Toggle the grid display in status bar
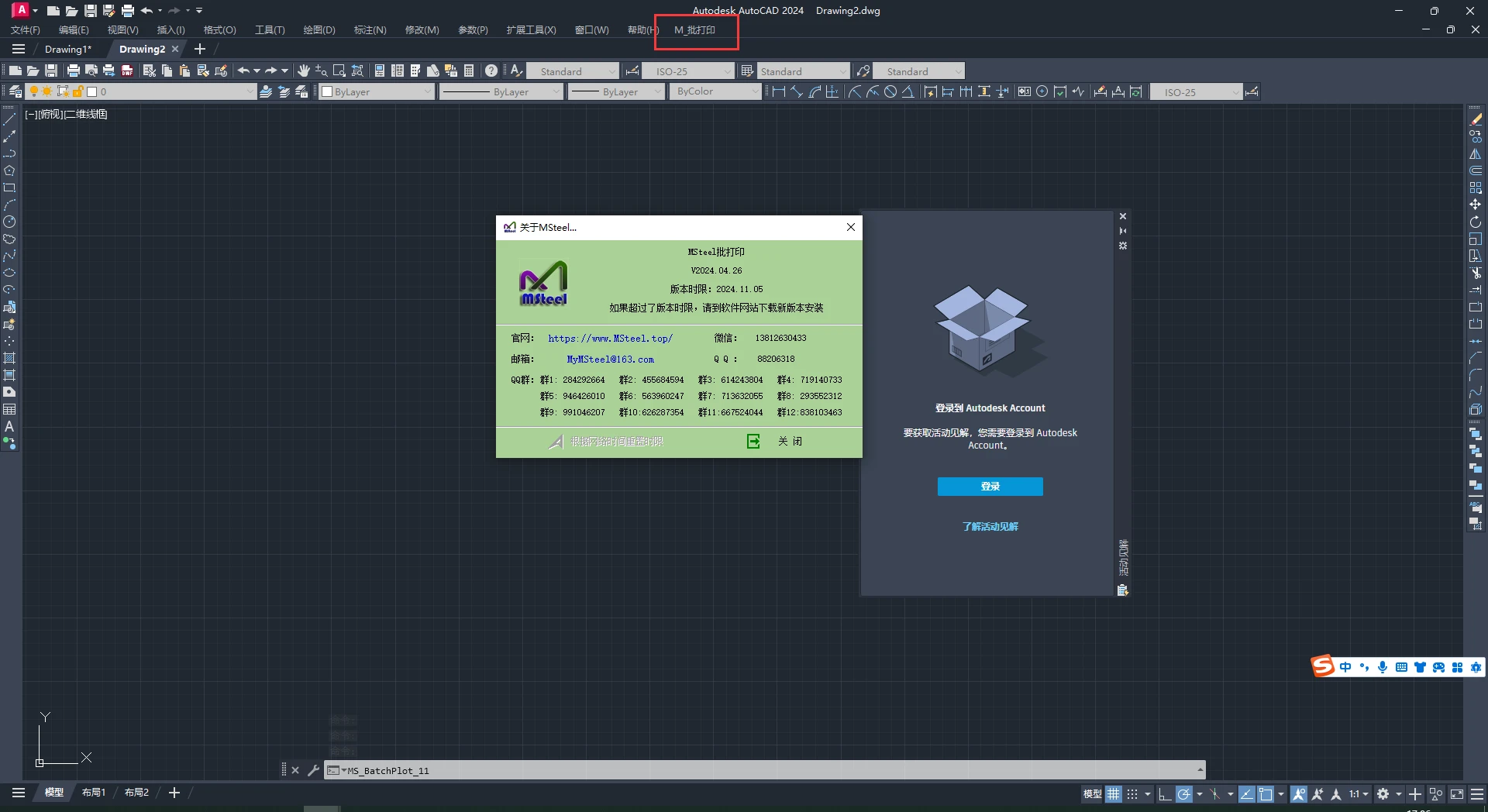 1113,793
